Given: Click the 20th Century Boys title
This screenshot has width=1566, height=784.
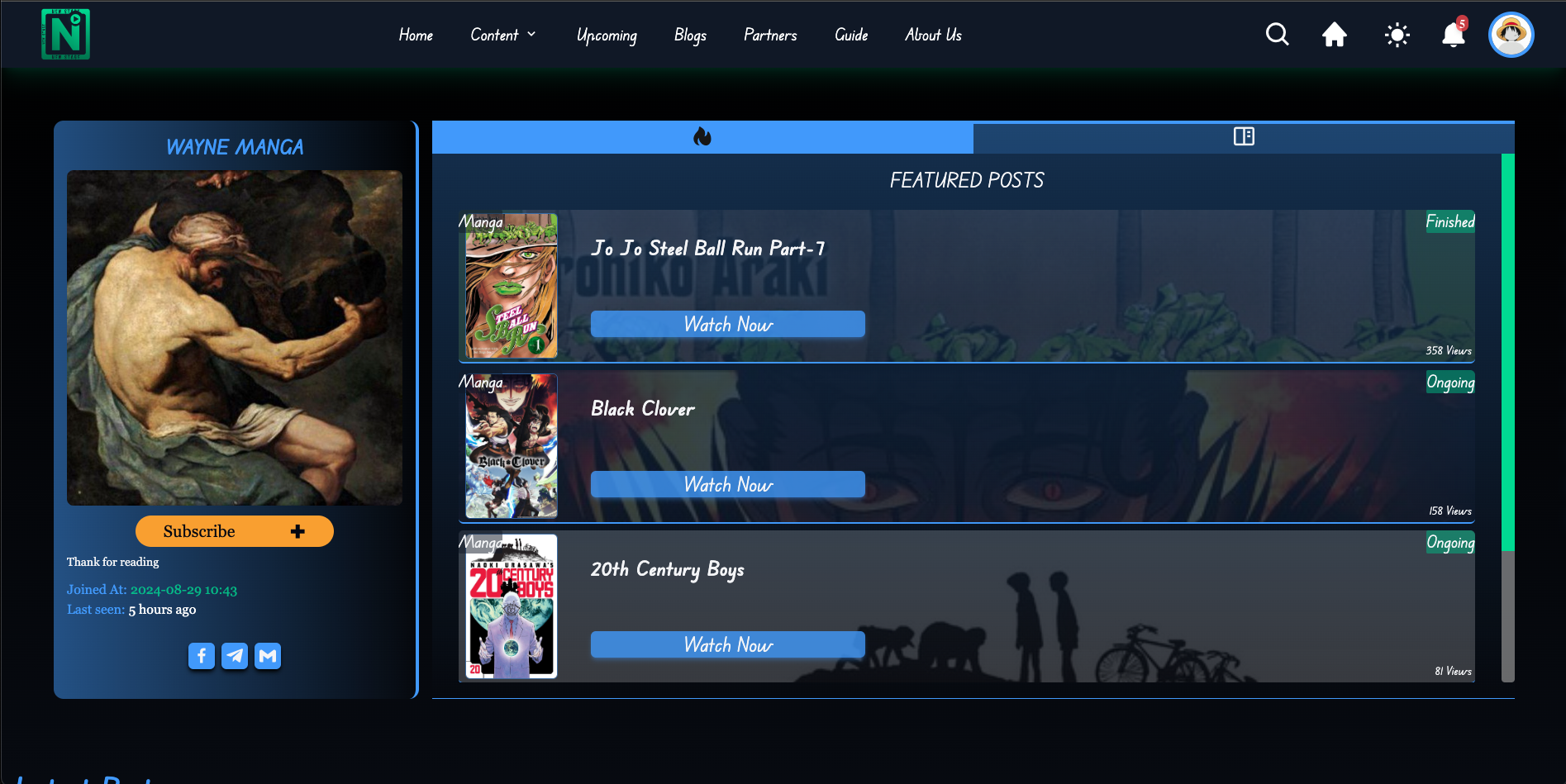Looking at the screenshot, I should [668, 569].
